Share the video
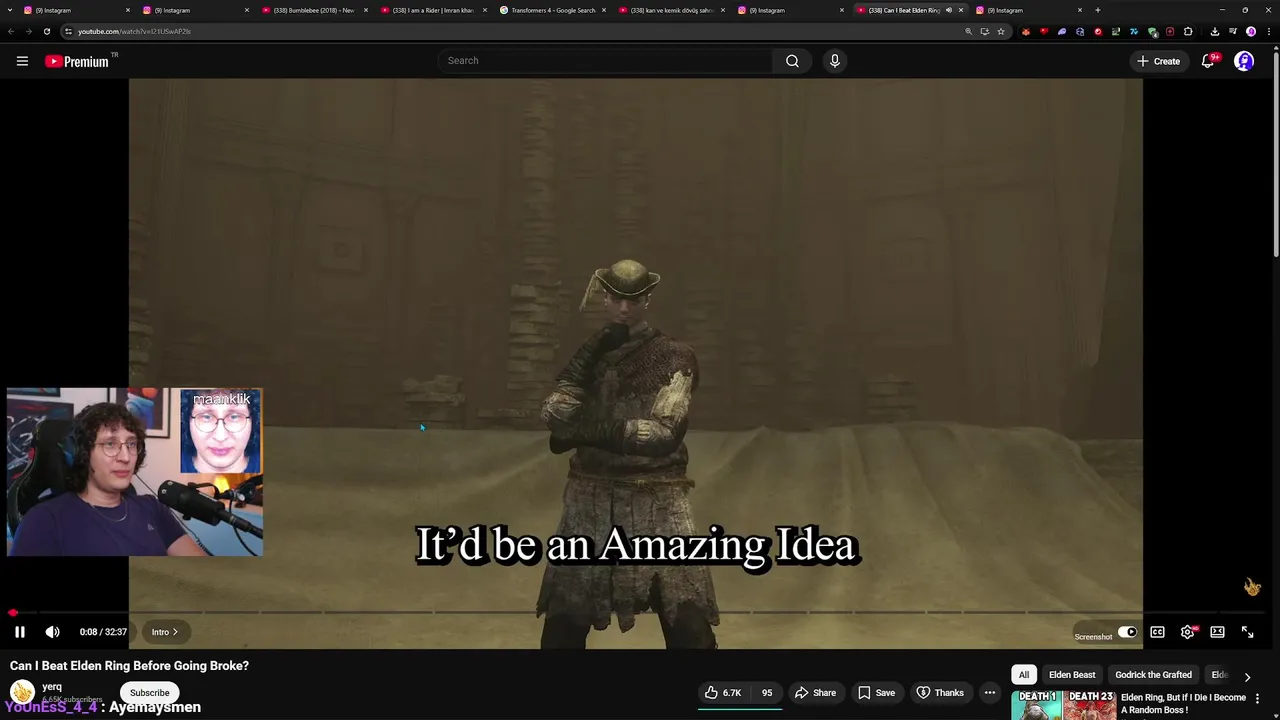The width and height of the screenshot is (1280, 720). pyautogui.click(x=815, y=693)
